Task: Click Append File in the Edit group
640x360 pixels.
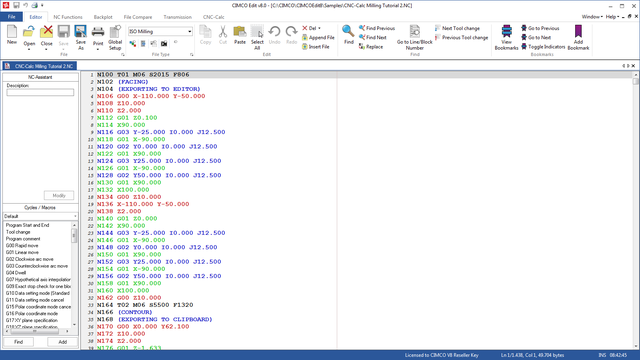Action: [x=318, y=37]
